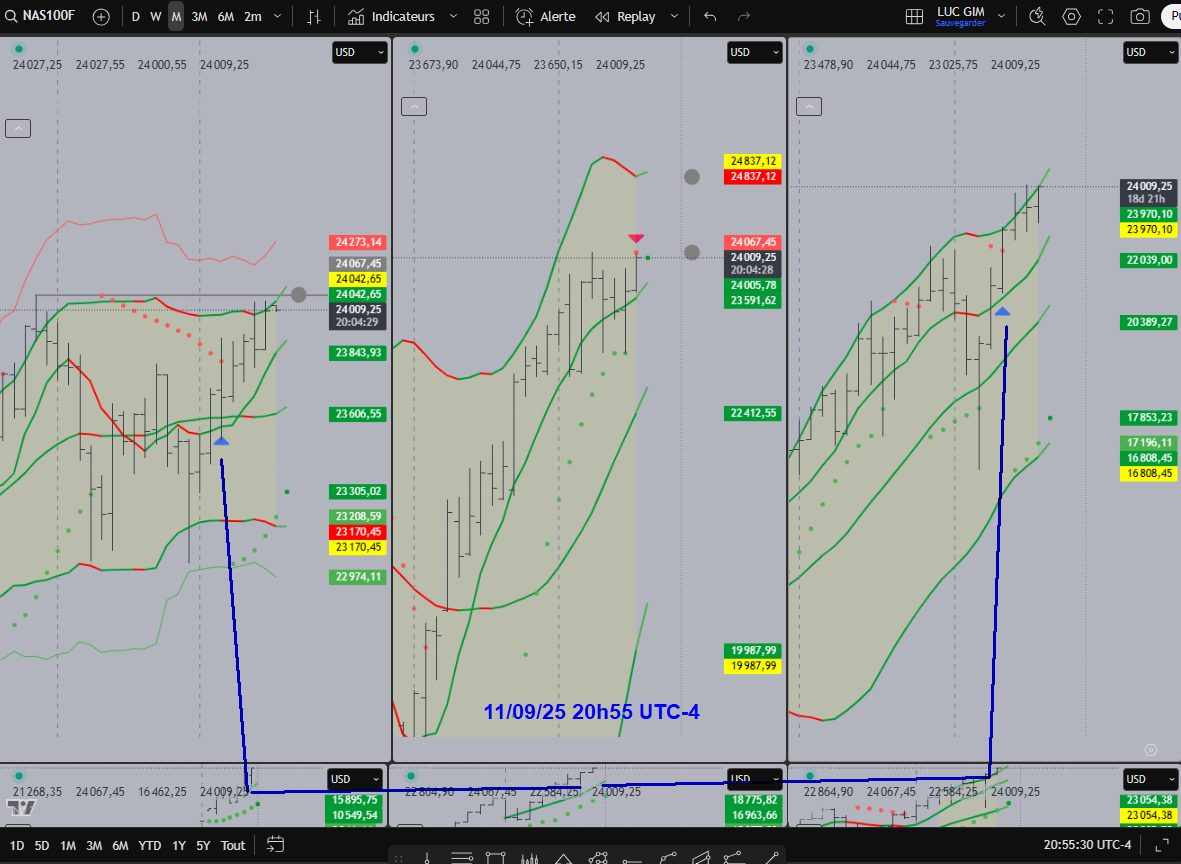1181x864 pixels.
Task: Open USD currency dropdown on top right chart
Action: [1151, 52]
